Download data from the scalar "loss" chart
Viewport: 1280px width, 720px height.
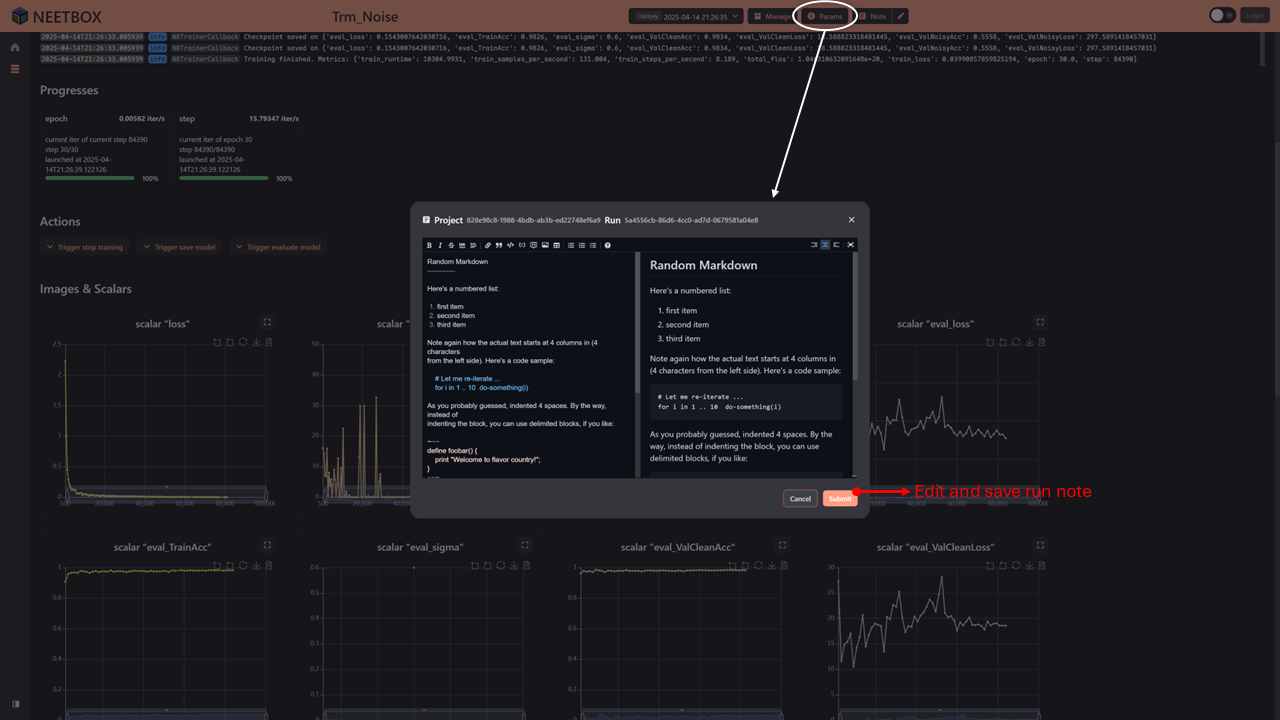point(257,342)
